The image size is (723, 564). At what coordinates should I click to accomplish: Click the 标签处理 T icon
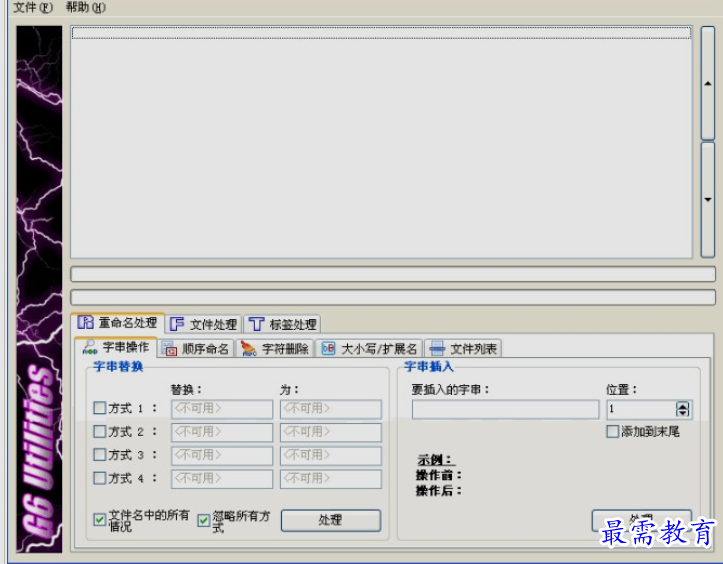pos(256,324)
